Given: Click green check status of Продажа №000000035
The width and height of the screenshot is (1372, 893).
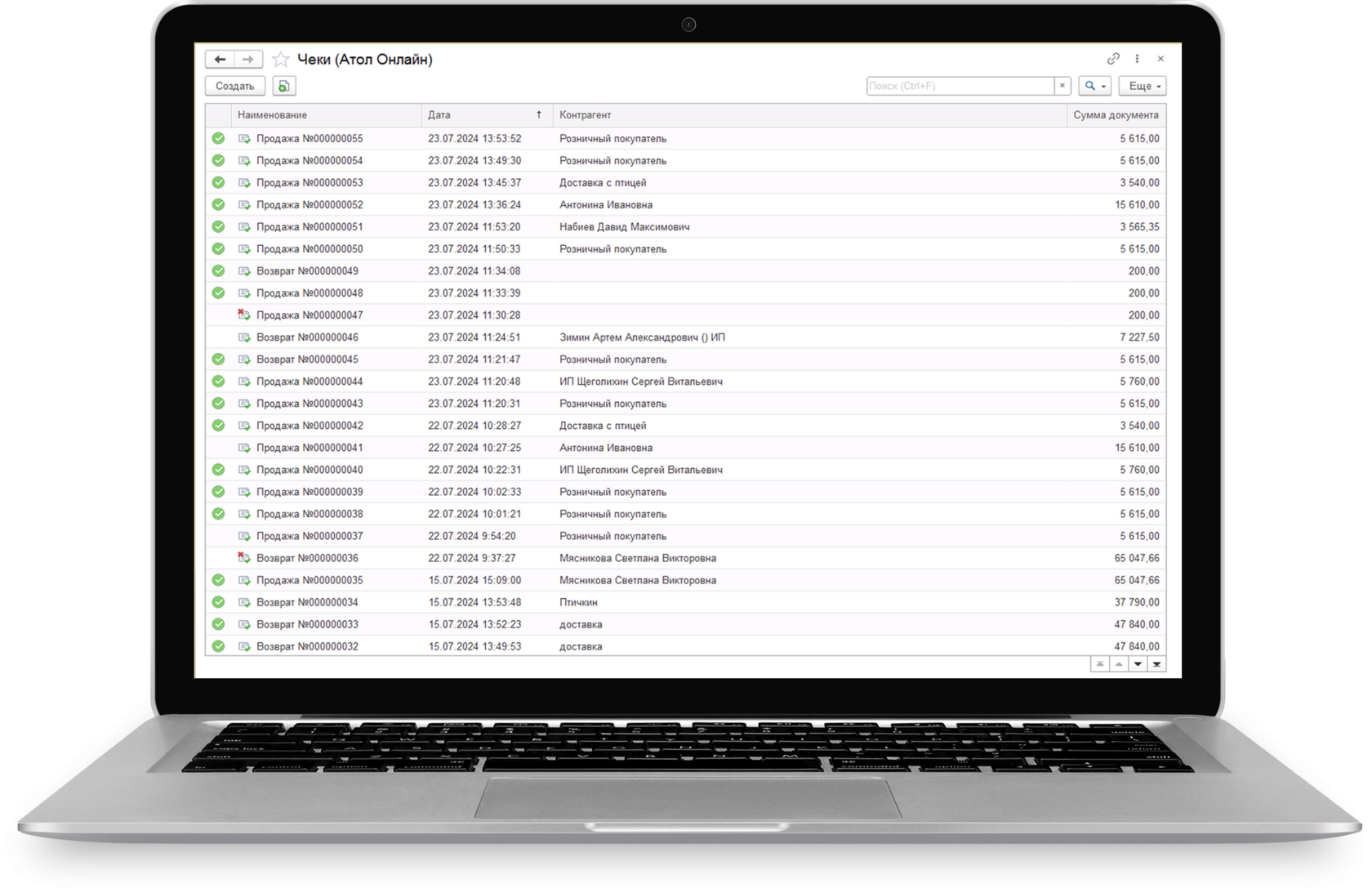Looking at the screenshot, I should point(218,580).
